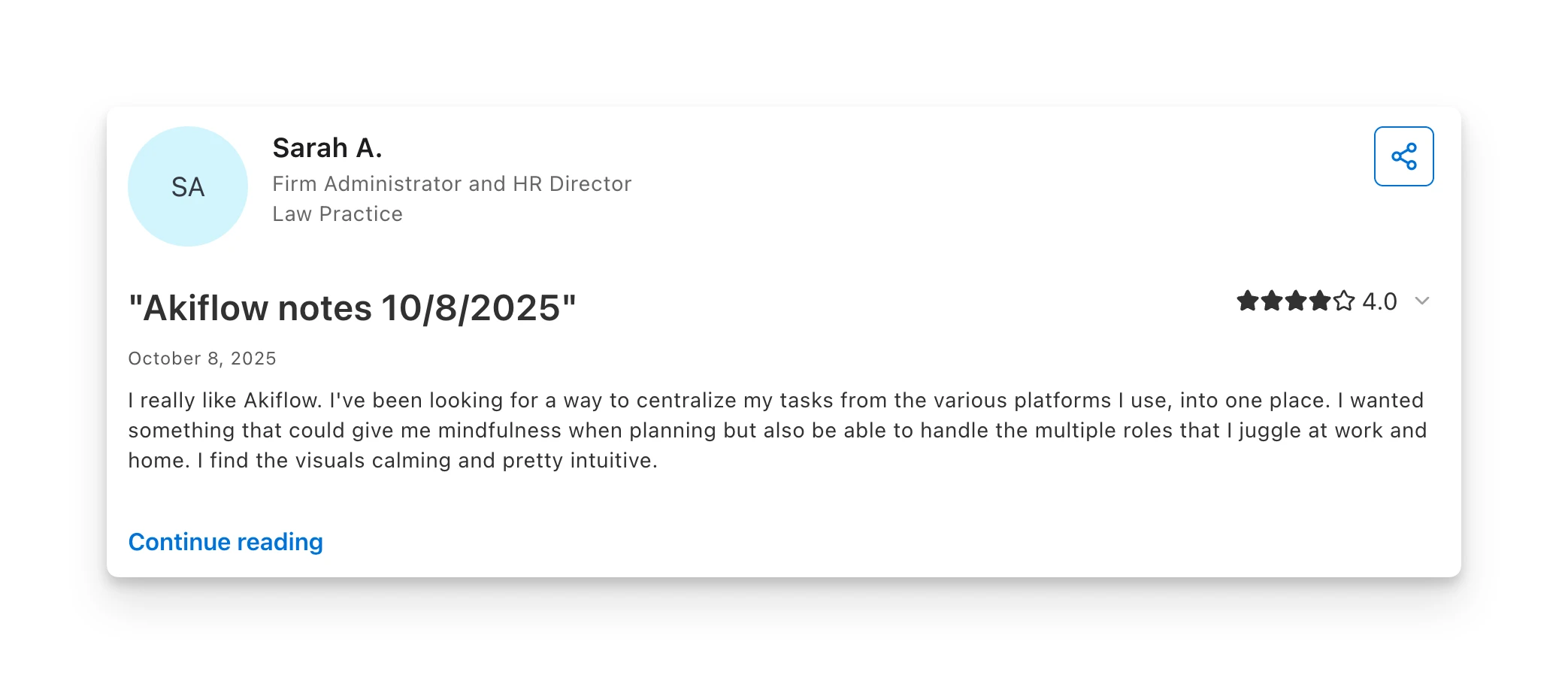This screenshot has height=684, width=1568.
Task: Click the 10/8/2025 date in review headline
Action: (x=471, y=308)
